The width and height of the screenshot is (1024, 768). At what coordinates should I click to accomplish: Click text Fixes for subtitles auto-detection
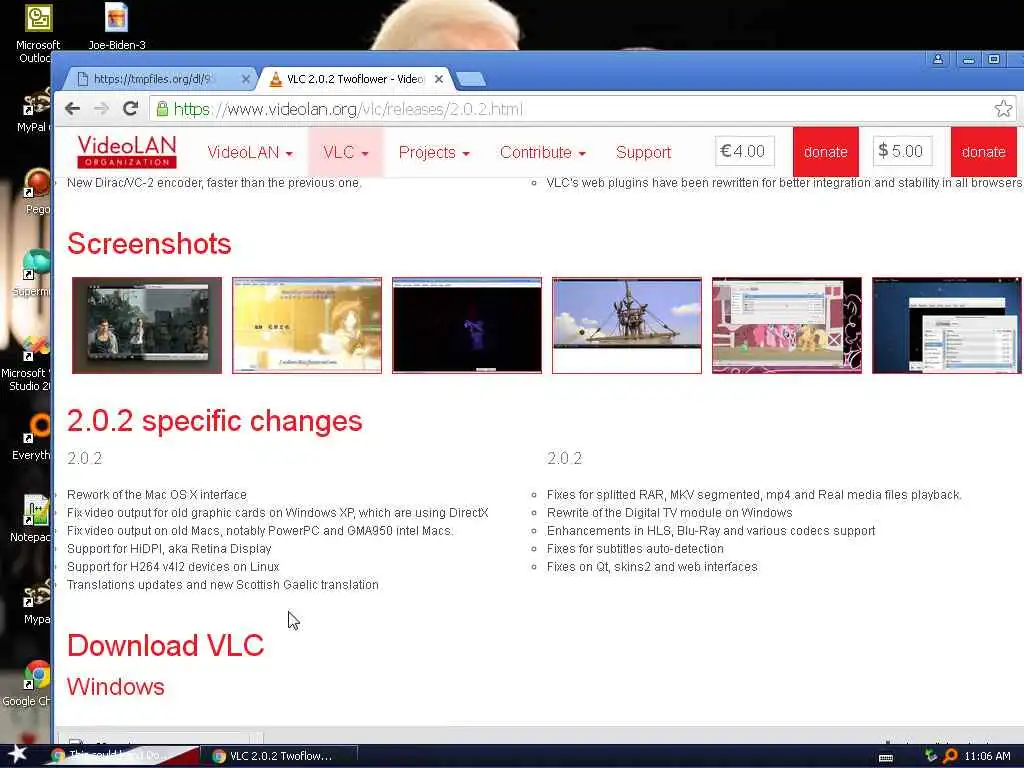635,549
